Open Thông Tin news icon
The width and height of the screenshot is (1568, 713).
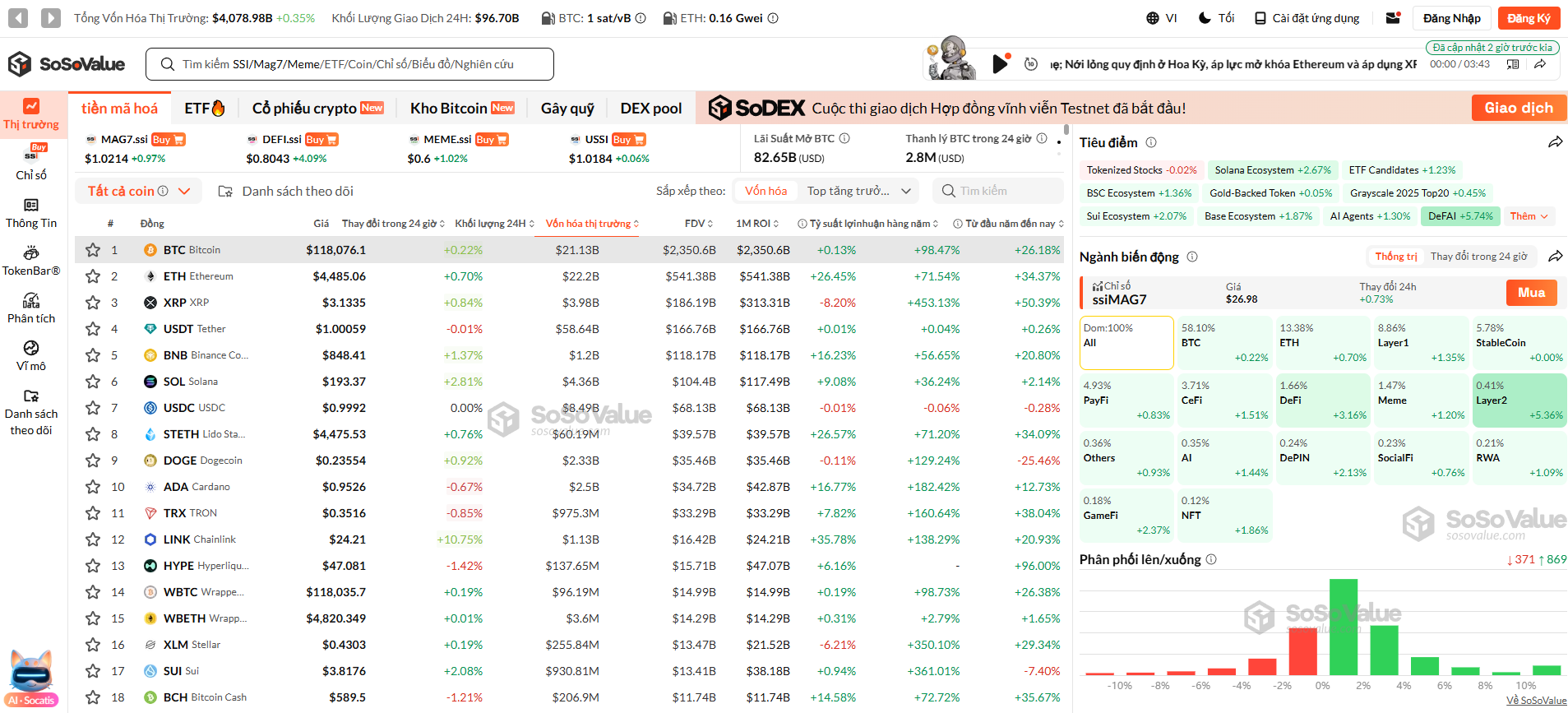tap(31, 206)
